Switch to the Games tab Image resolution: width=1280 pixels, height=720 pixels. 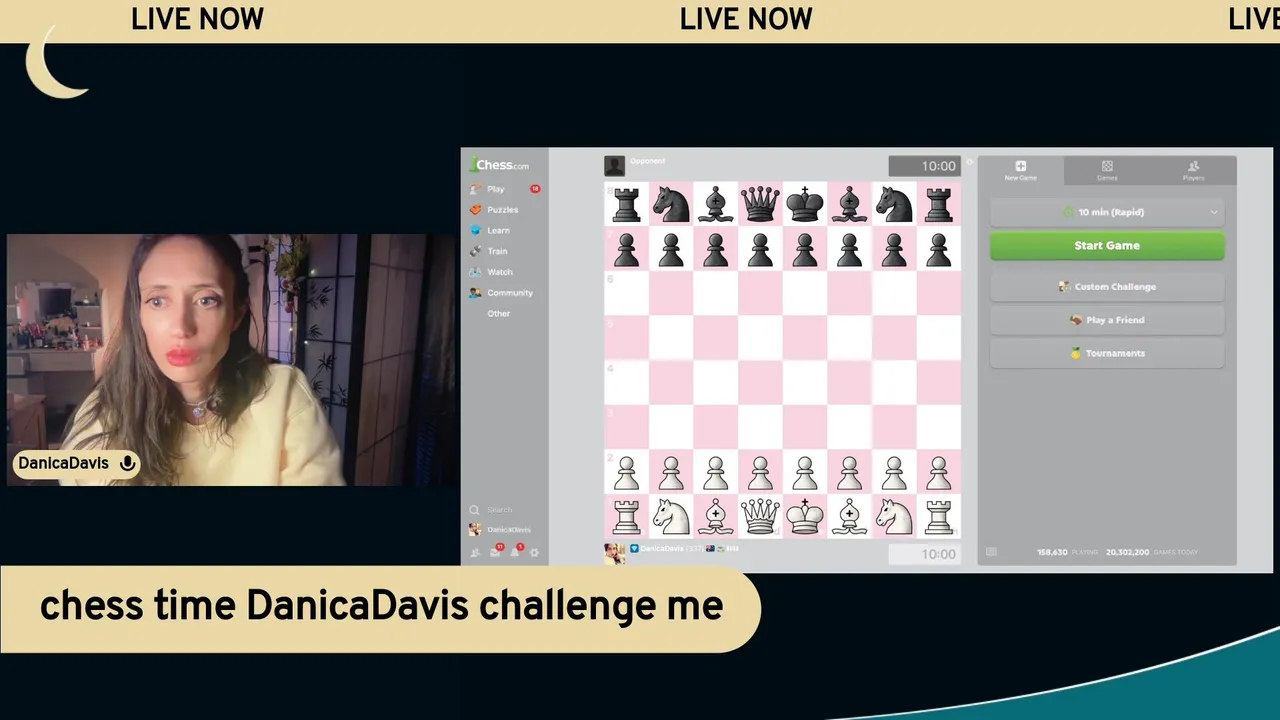(x=1107, y=170)
